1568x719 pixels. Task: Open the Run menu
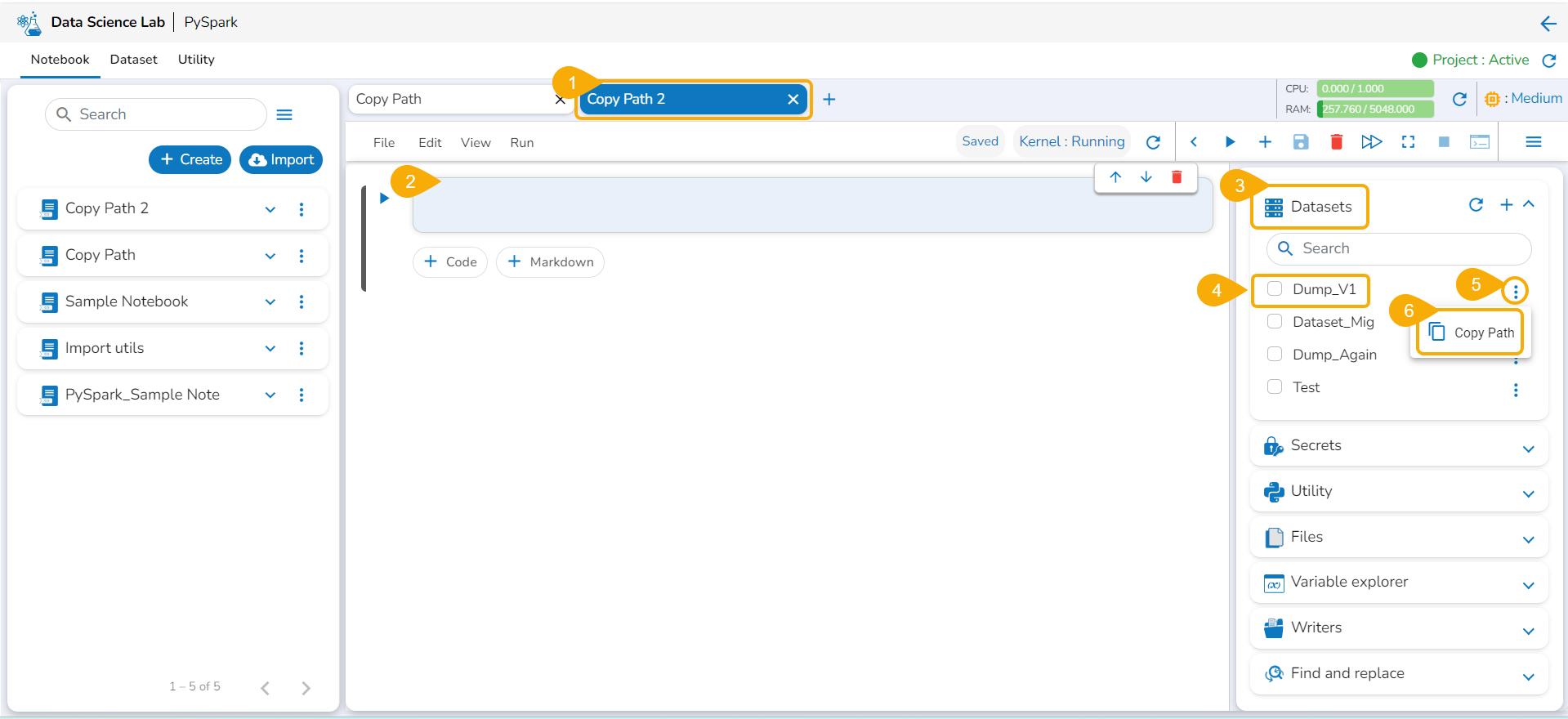pyautogui.click(x=522, y=143)
